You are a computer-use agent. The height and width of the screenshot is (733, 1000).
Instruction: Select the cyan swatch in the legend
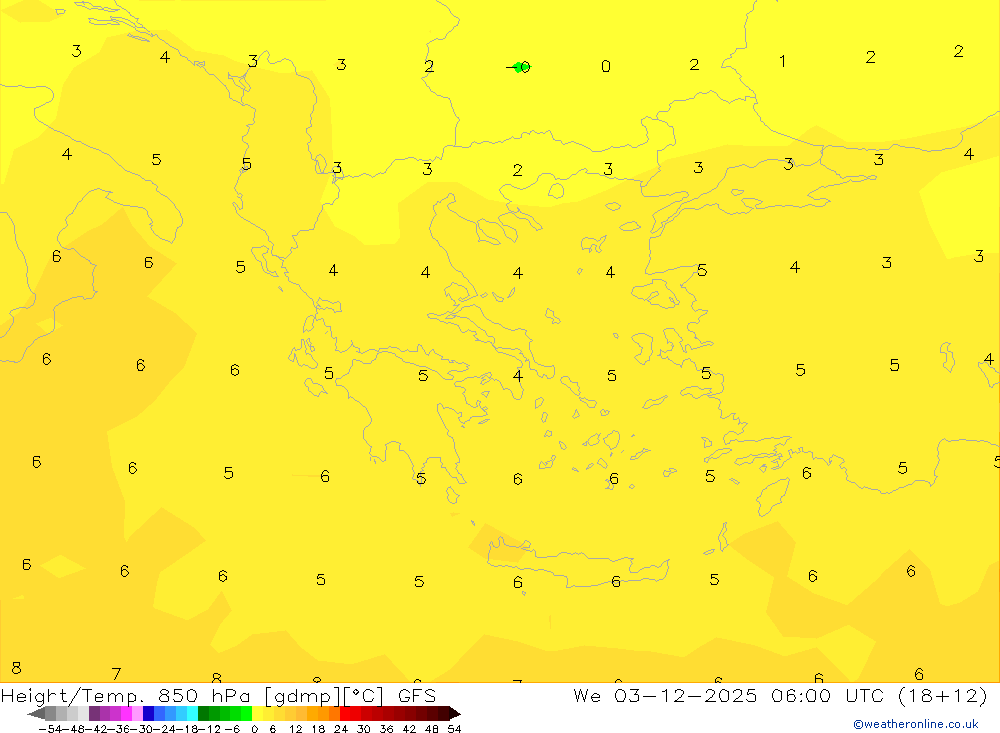click(192, 714)
